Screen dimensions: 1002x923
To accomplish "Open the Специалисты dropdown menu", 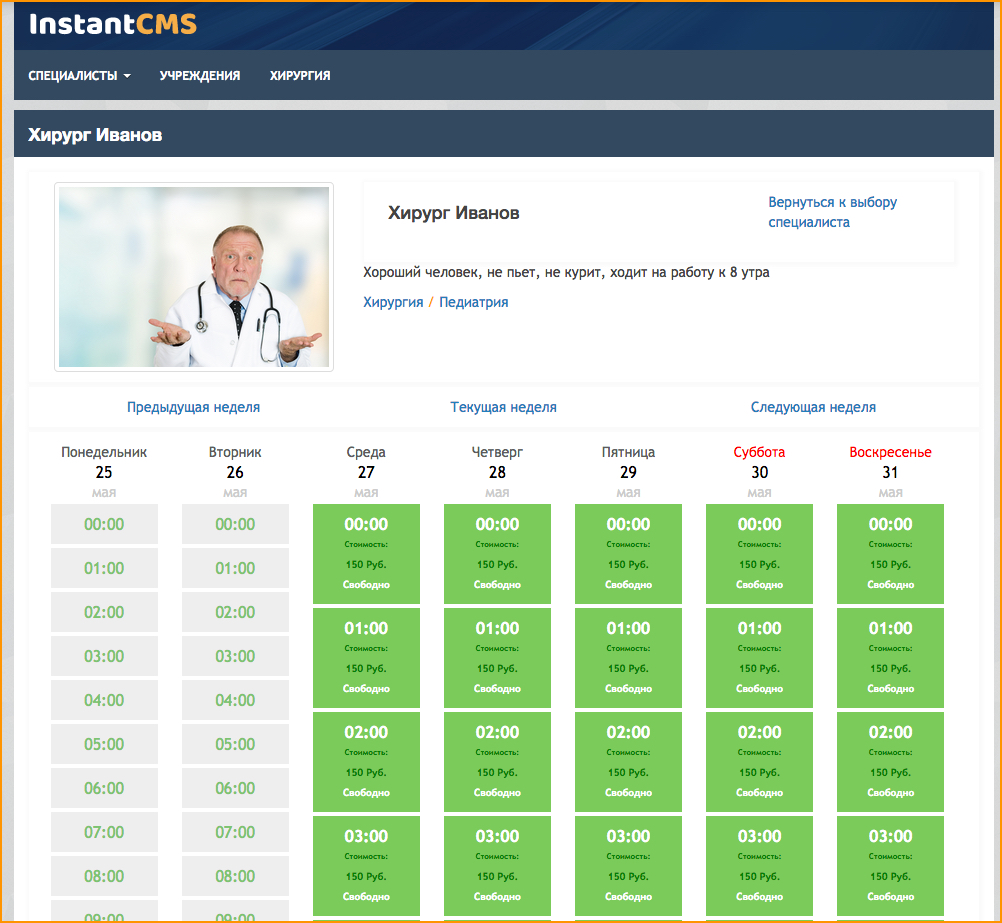I will pos(79,75).
